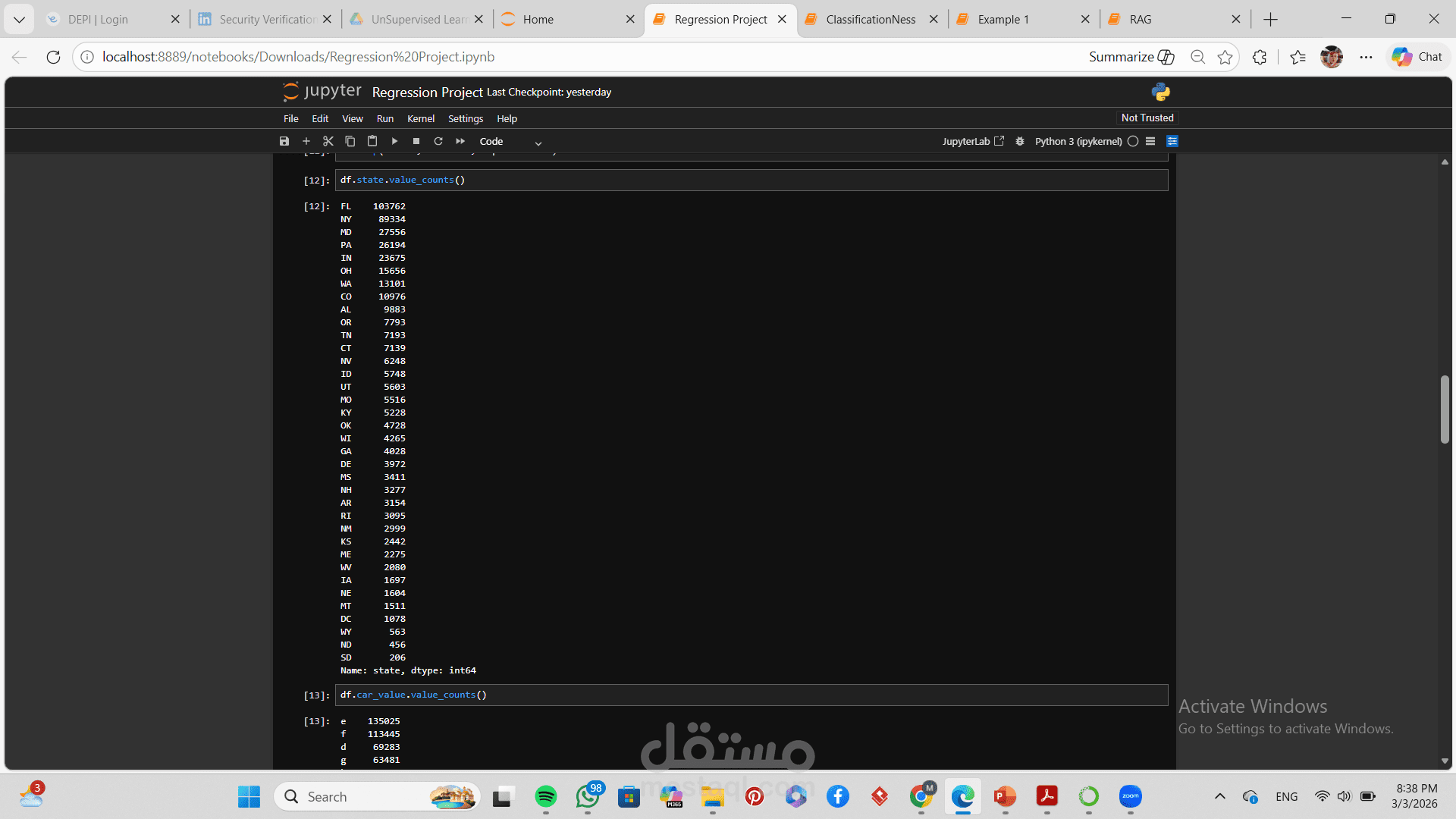Copy the selected cell
Viewport: 1456px width, 819px height.
click(350, 141)
